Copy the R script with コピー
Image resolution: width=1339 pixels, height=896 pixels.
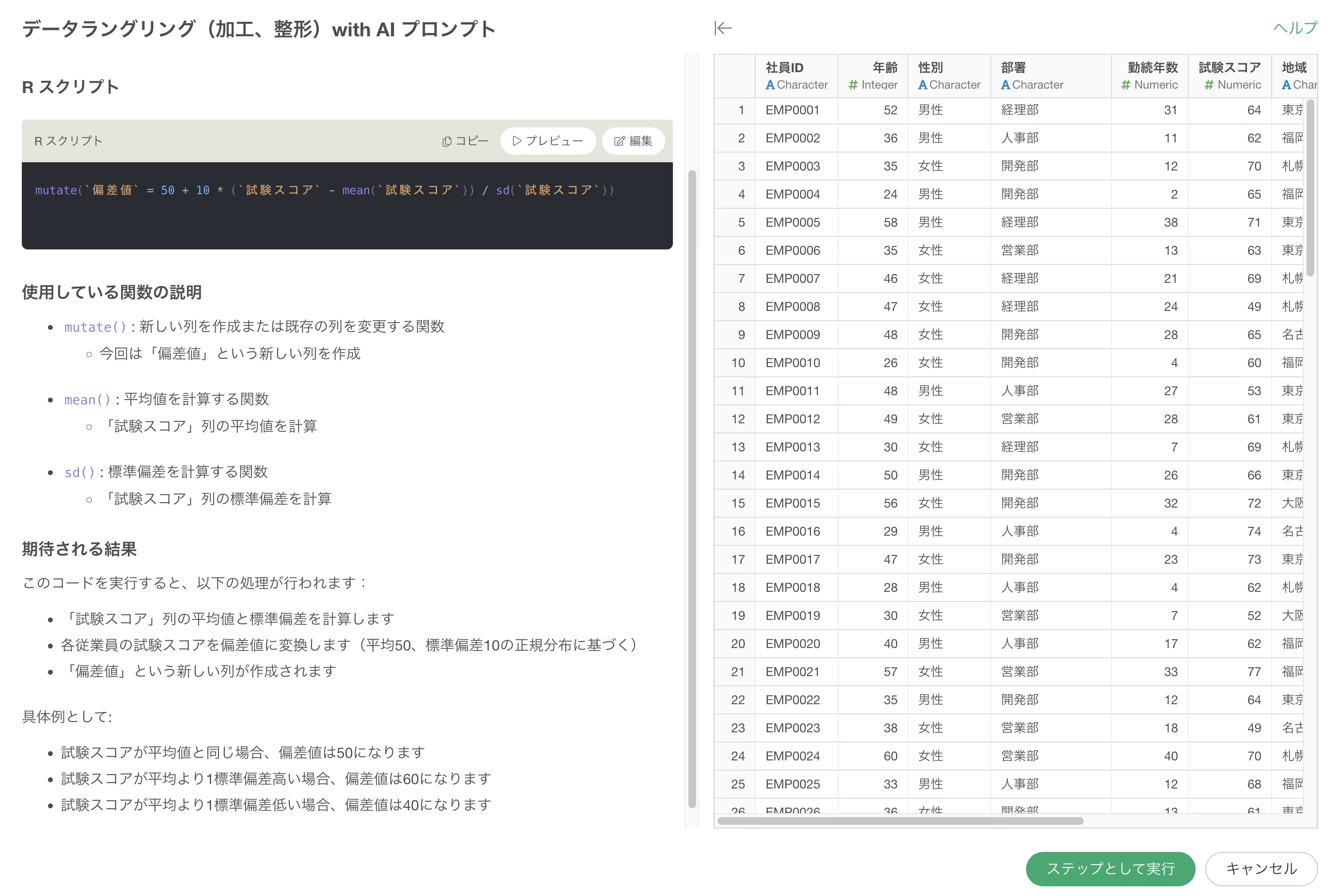[465, 140]
